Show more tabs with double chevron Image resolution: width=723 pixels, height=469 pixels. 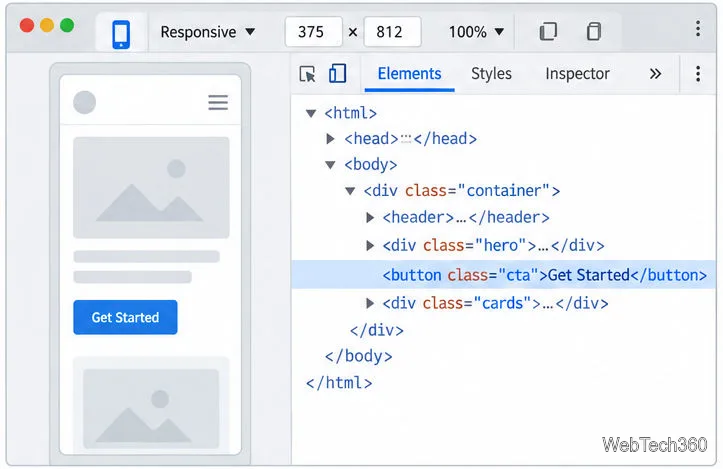(x=655, y=74)
